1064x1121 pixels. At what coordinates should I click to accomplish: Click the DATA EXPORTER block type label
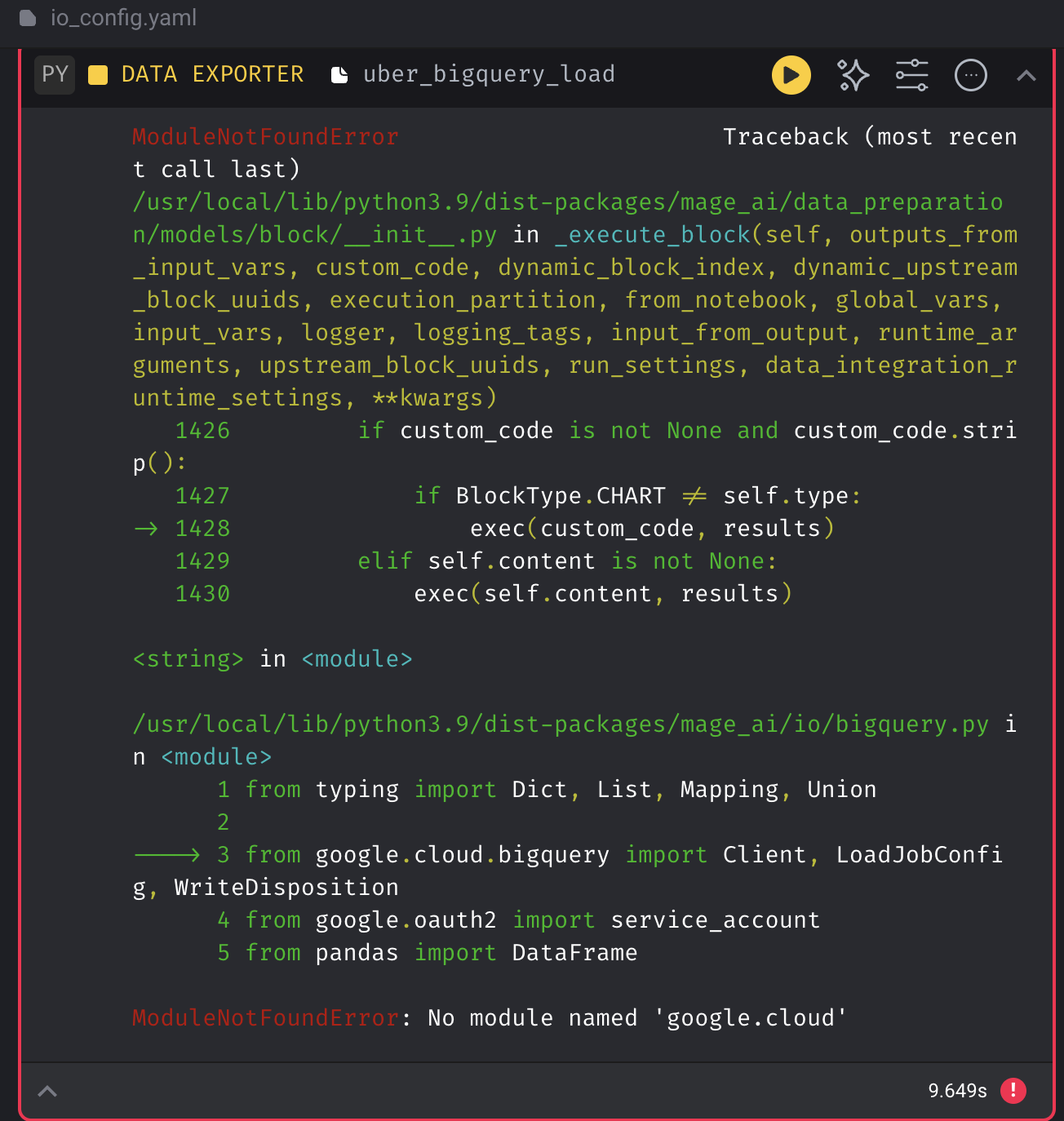pos(212,74)
